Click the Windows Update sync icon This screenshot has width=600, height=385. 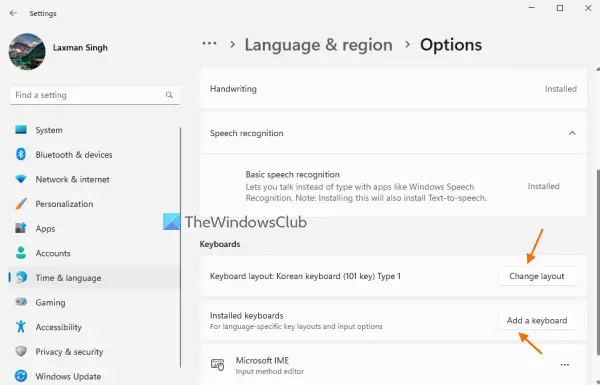(21, 376)
